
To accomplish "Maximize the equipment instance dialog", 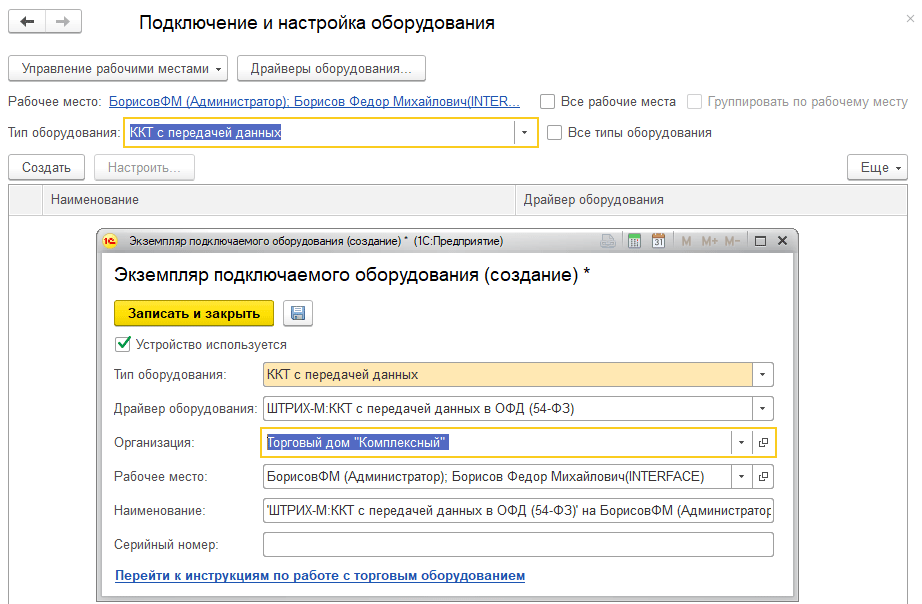I will tap(760, 241).
